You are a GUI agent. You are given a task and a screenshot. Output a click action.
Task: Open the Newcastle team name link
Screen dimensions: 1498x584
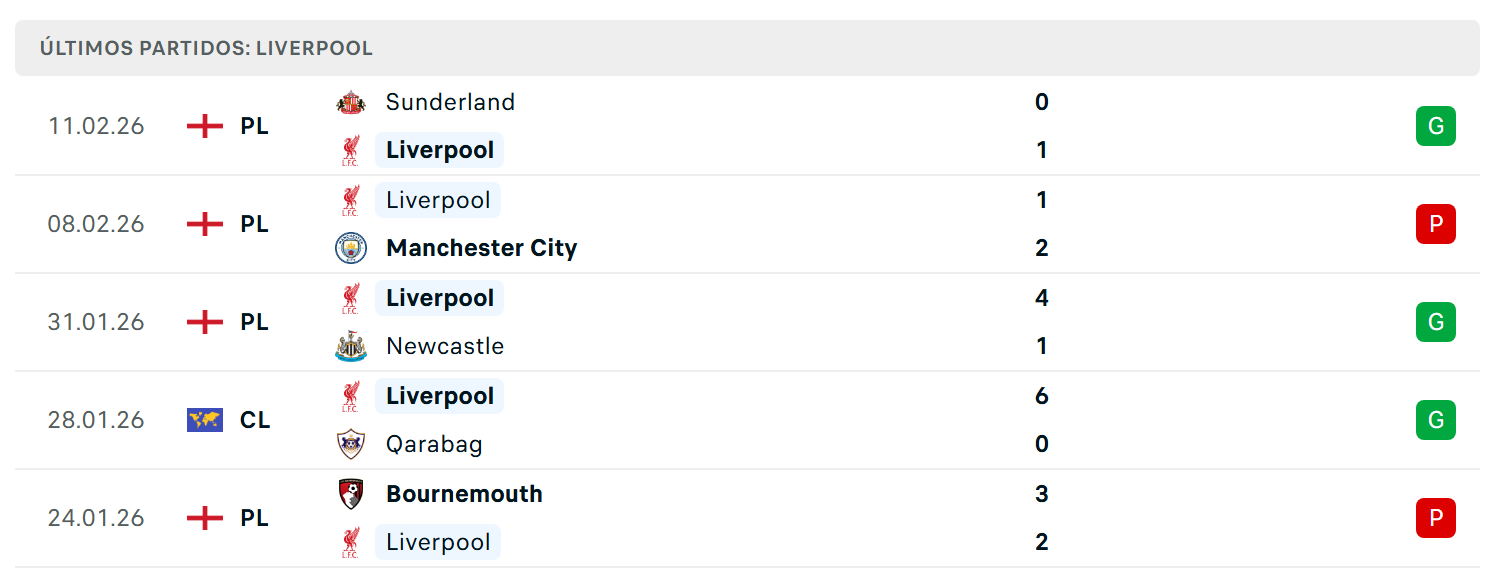pos(445,346)
